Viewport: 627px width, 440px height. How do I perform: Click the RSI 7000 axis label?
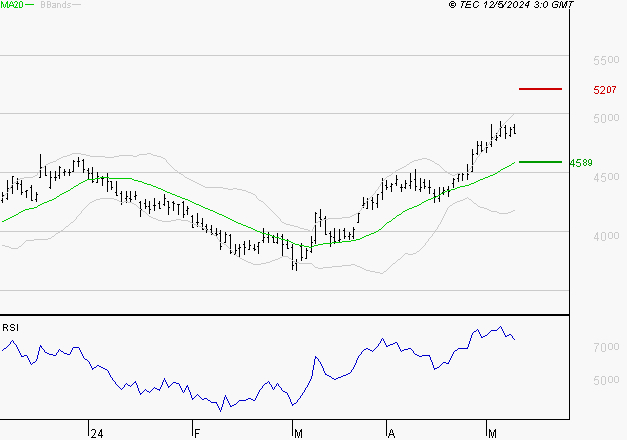pyautogui.click(x=606, y=347)
